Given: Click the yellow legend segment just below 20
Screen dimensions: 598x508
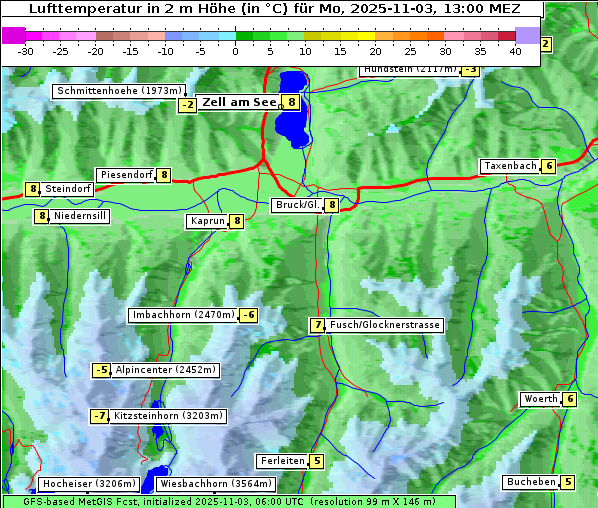Looking at the screenshot, I should pyautogui.click(x=367, y=36).
